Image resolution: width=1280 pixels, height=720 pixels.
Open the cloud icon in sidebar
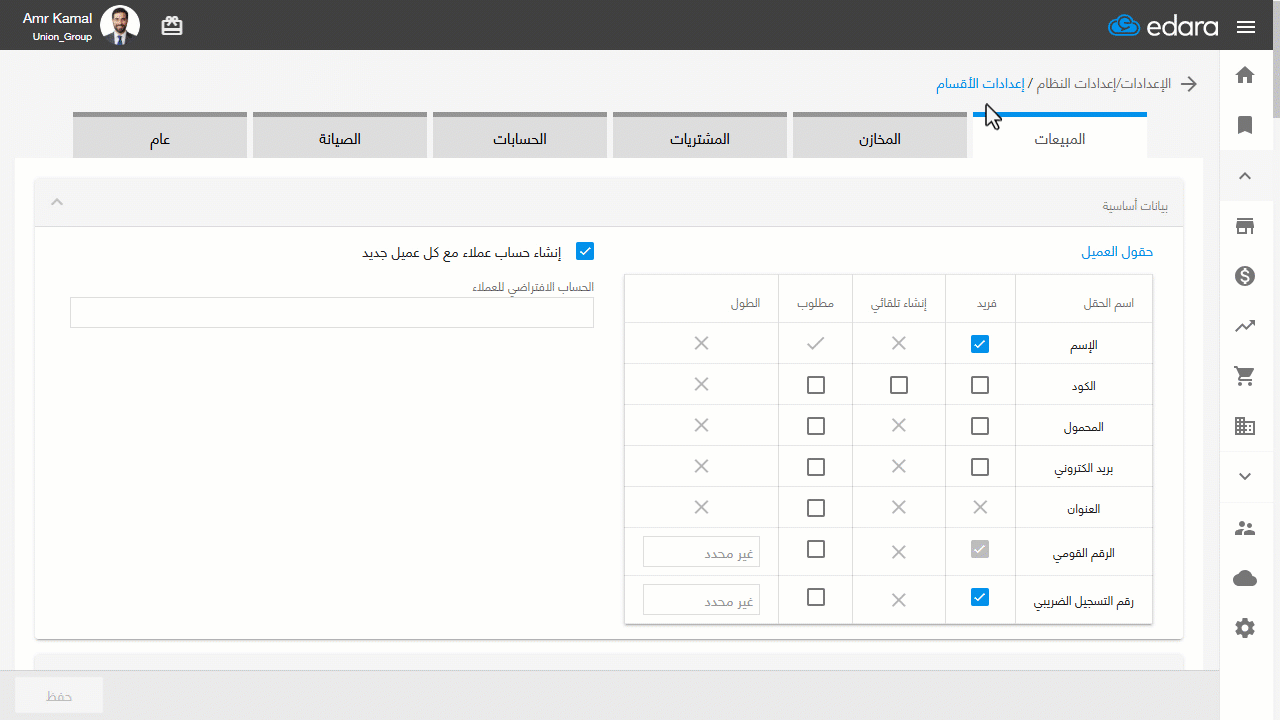(1245, 578)
